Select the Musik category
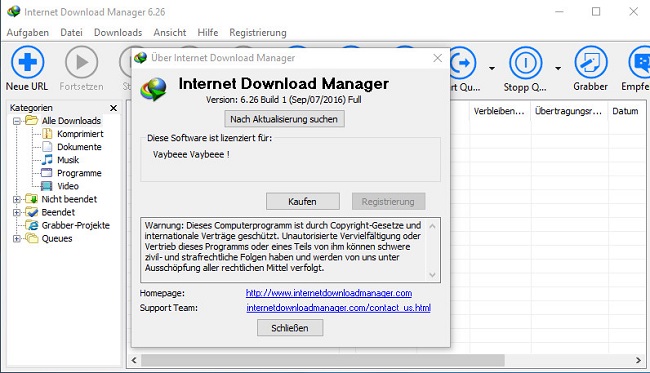Screen dimensions: 650x373 pos(68,160)
